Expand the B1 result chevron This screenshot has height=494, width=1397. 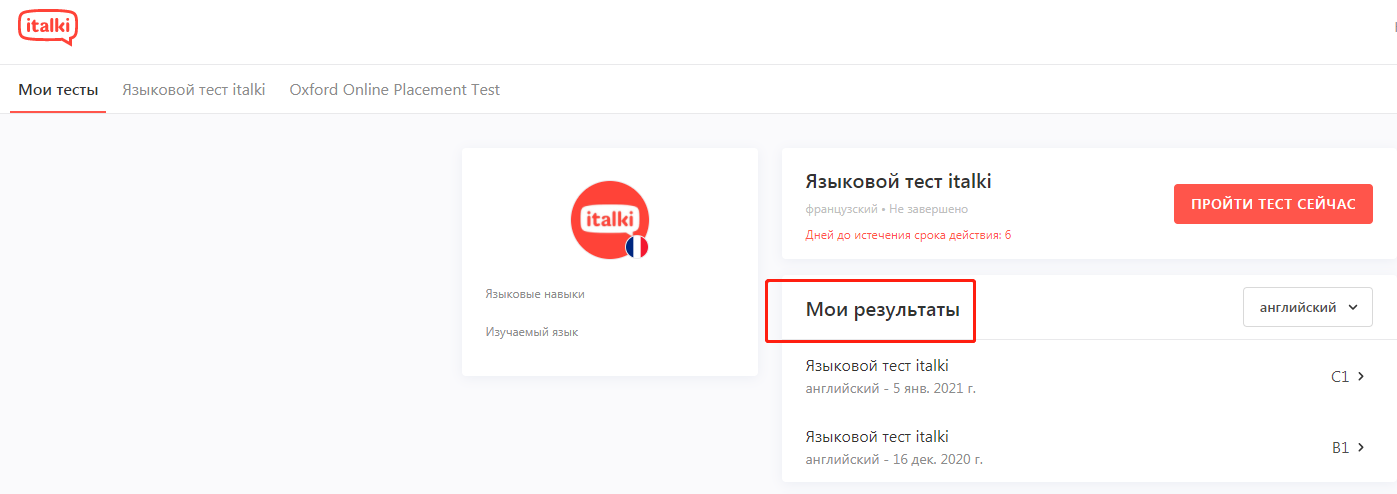[1361, 447]
